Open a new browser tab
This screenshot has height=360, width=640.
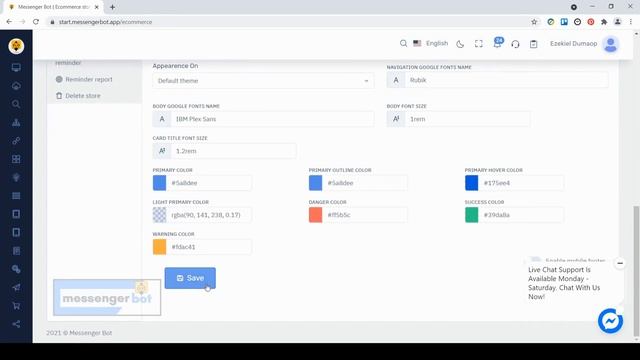[x=112, y=7]
